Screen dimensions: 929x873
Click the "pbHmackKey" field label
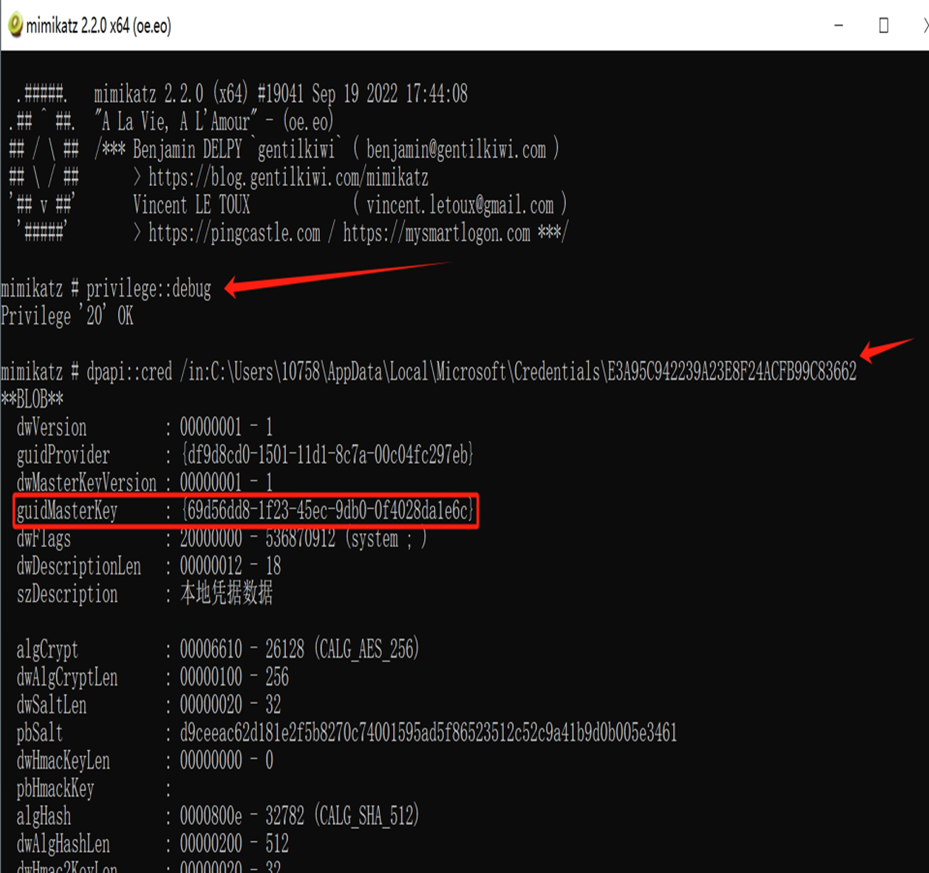[55, 788]
